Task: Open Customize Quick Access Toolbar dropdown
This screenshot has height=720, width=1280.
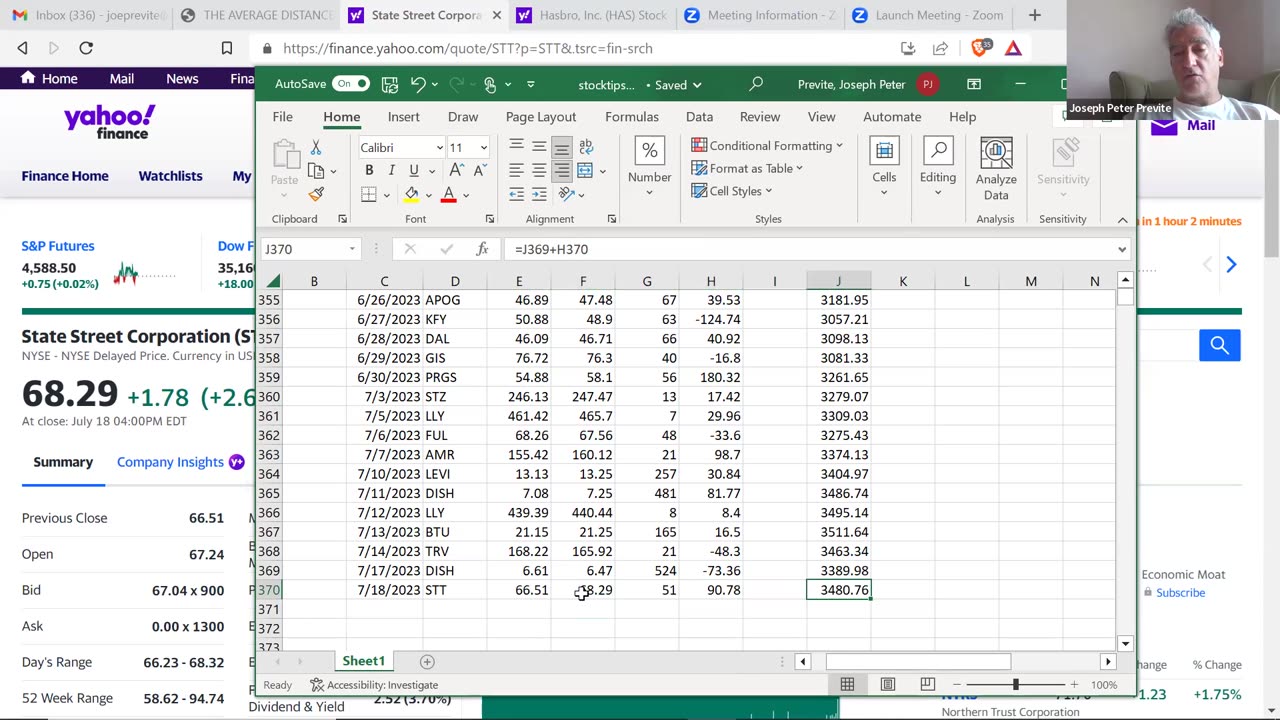Action: point(531,85)
